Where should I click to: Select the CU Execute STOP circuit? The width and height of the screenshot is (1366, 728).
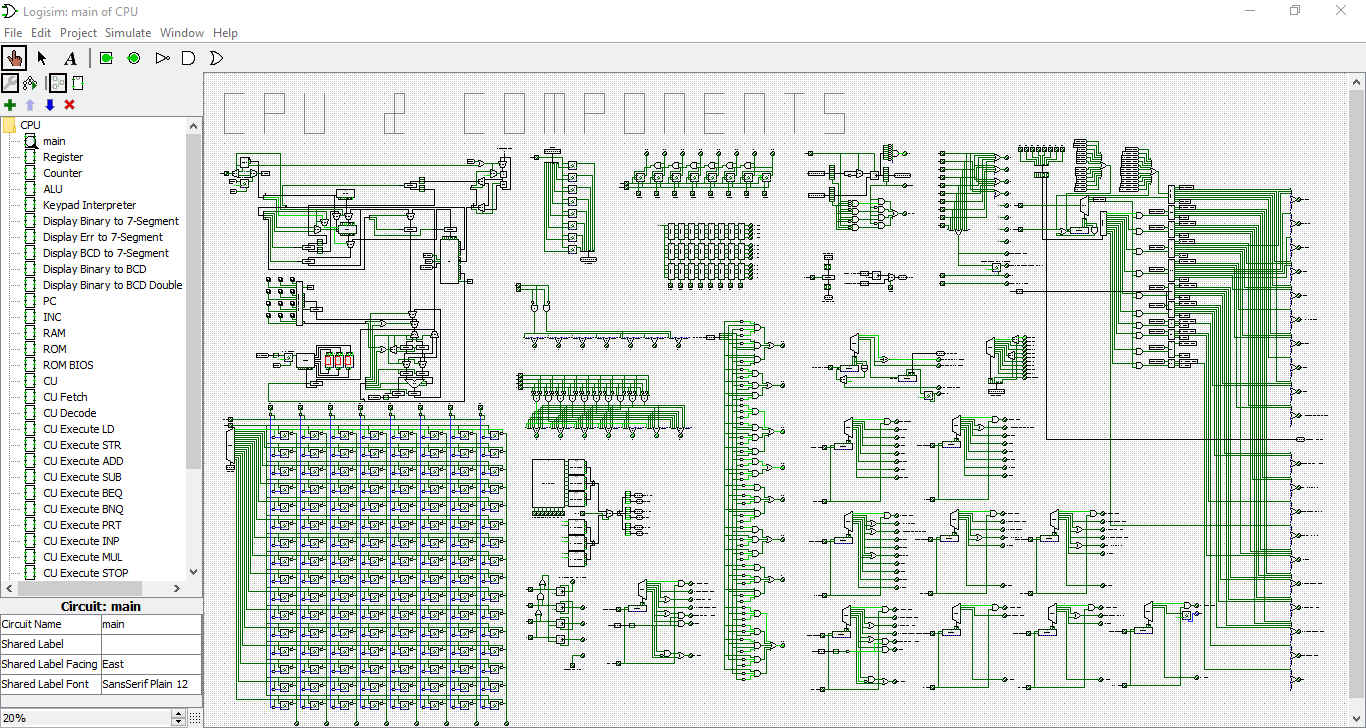(86, 573)
